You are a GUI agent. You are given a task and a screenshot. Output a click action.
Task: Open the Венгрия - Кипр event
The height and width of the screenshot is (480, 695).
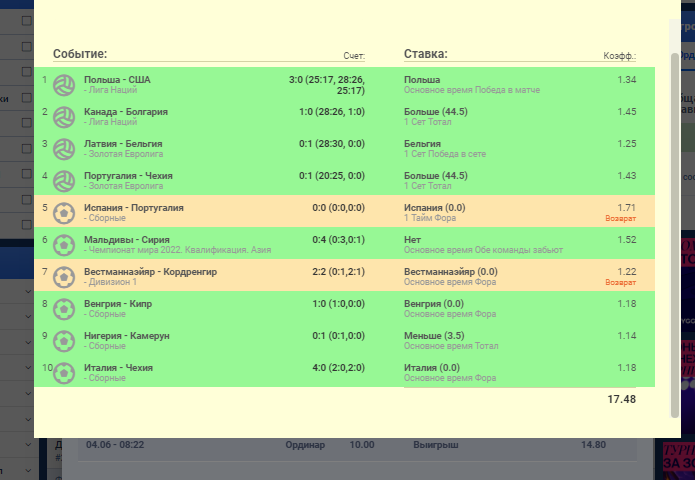118,304
